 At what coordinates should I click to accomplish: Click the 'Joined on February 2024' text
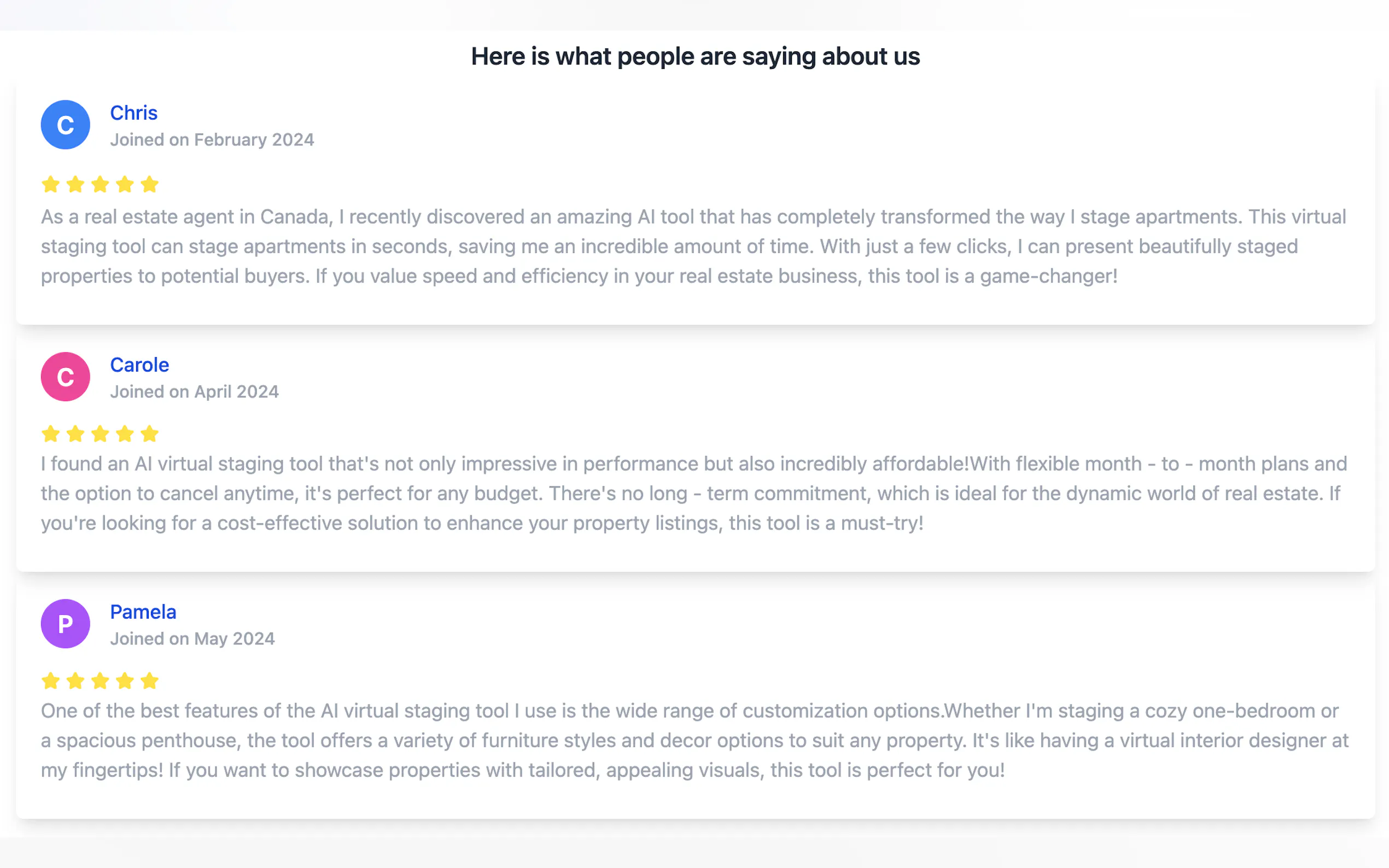(x=212, y=139)
